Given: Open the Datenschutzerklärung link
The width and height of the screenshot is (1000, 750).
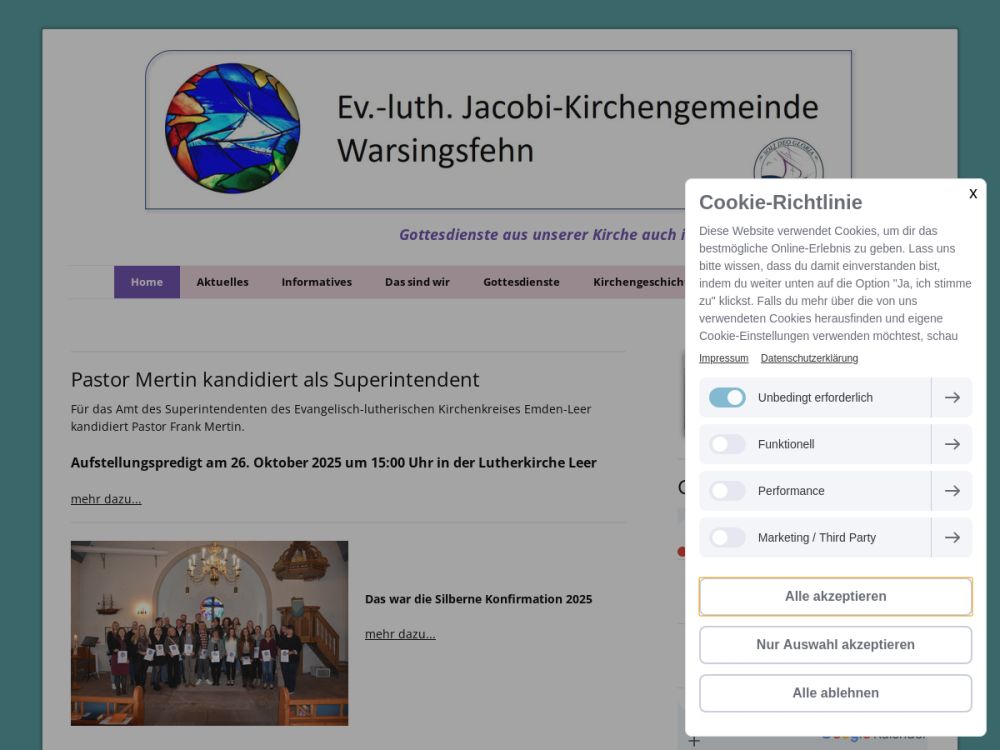Looking at the screenshot, I should coord(809,358).
